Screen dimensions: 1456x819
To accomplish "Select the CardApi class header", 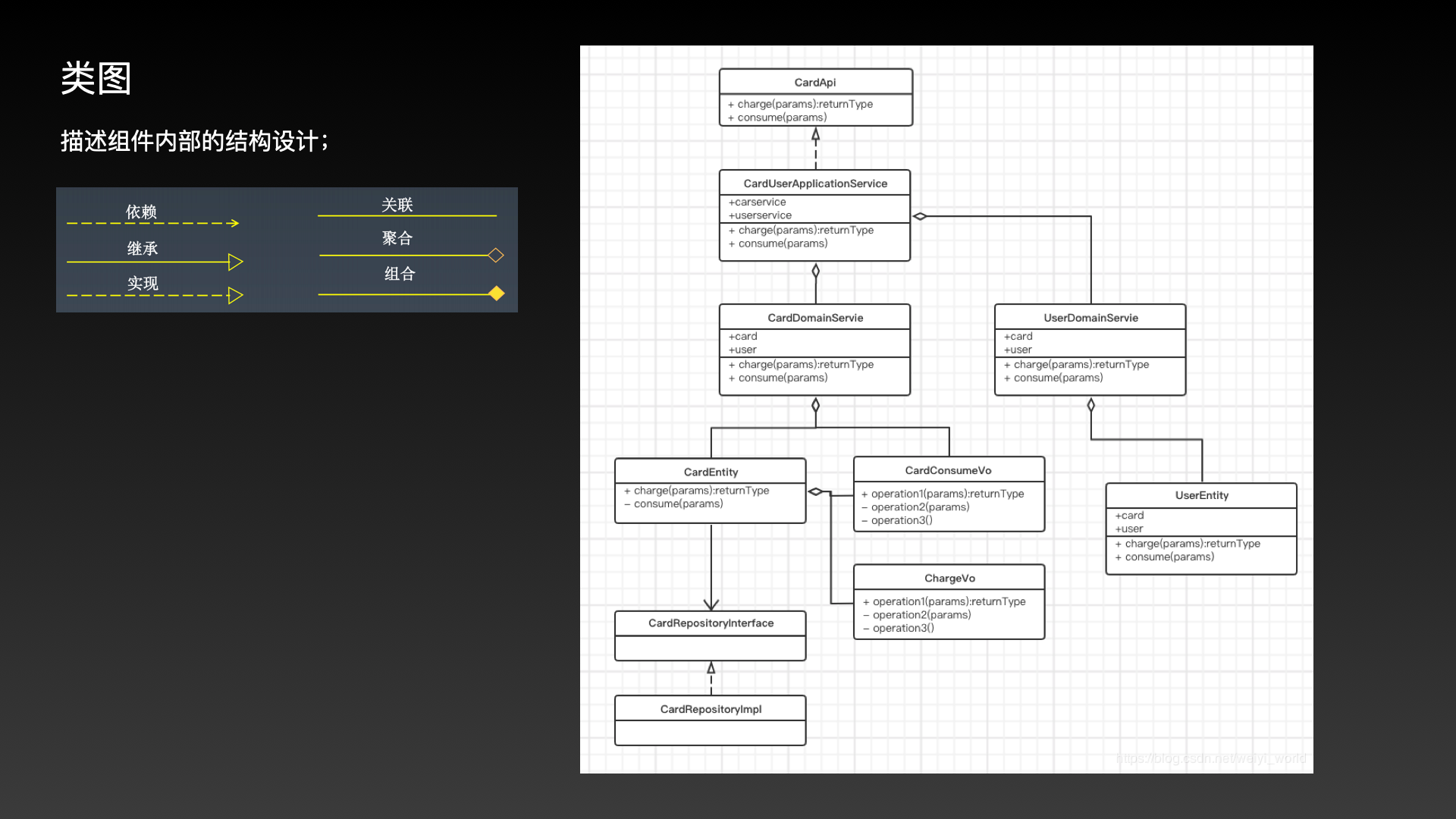I will 815,82.
